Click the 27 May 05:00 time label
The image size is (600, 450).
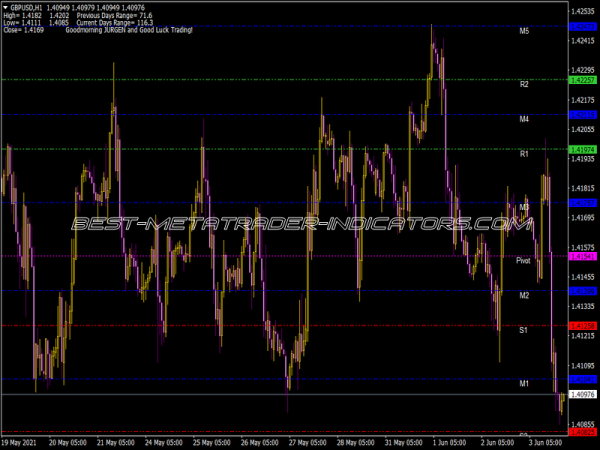(307, 443)
